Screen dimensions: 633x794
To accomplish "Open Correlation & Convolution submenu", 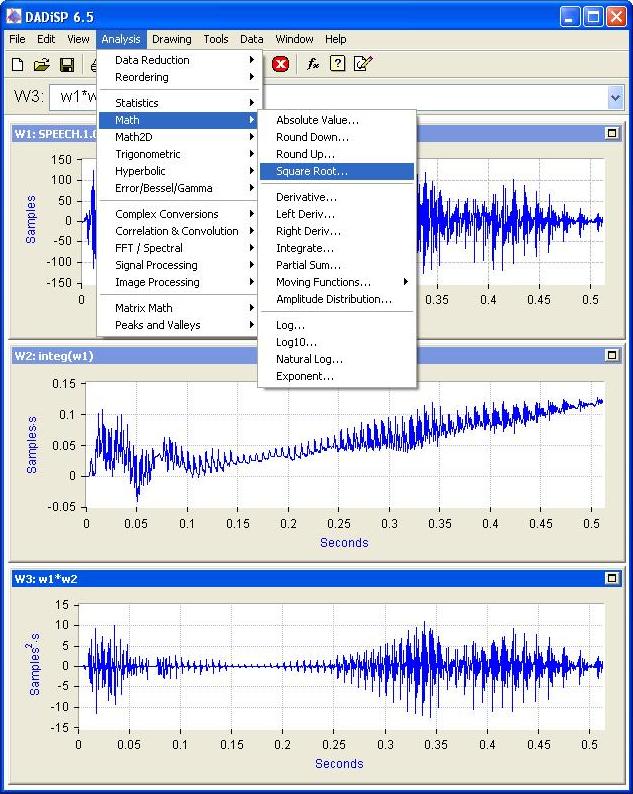I will [180, 231].
